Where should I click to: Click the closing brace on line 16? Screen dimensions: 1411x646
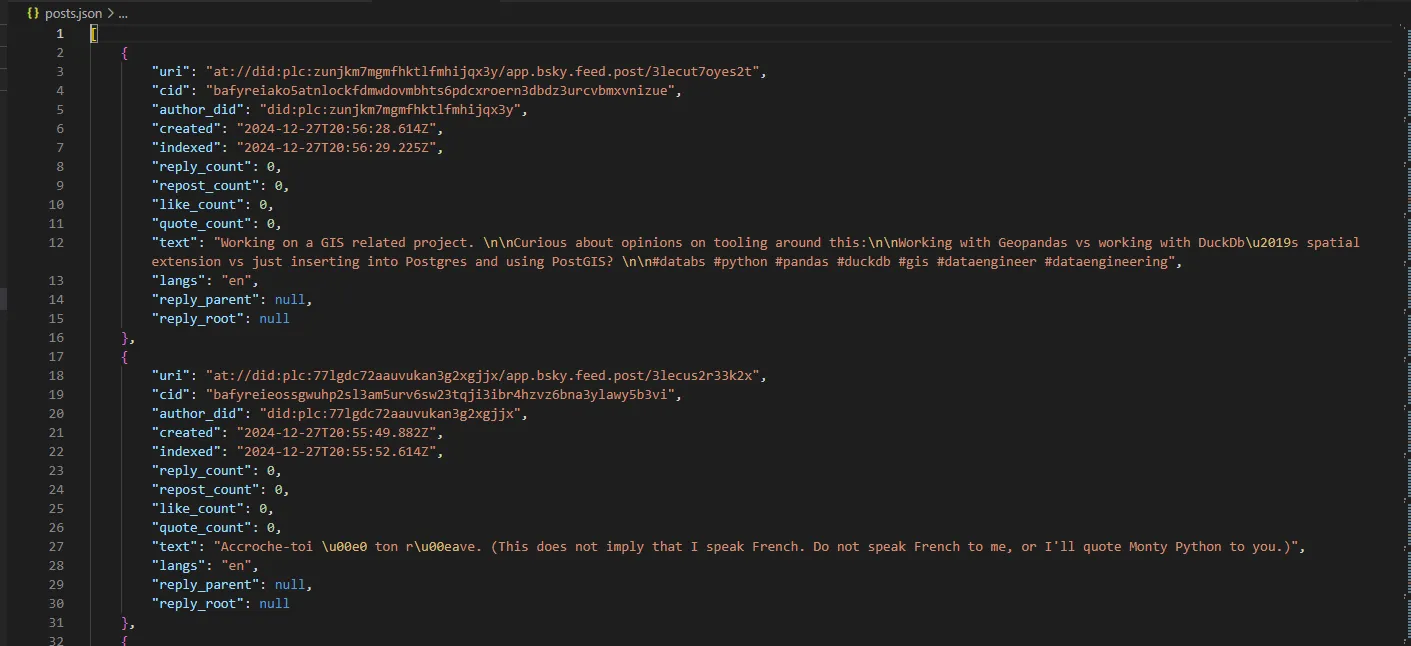pyautogui.click(x=125, y=337)
